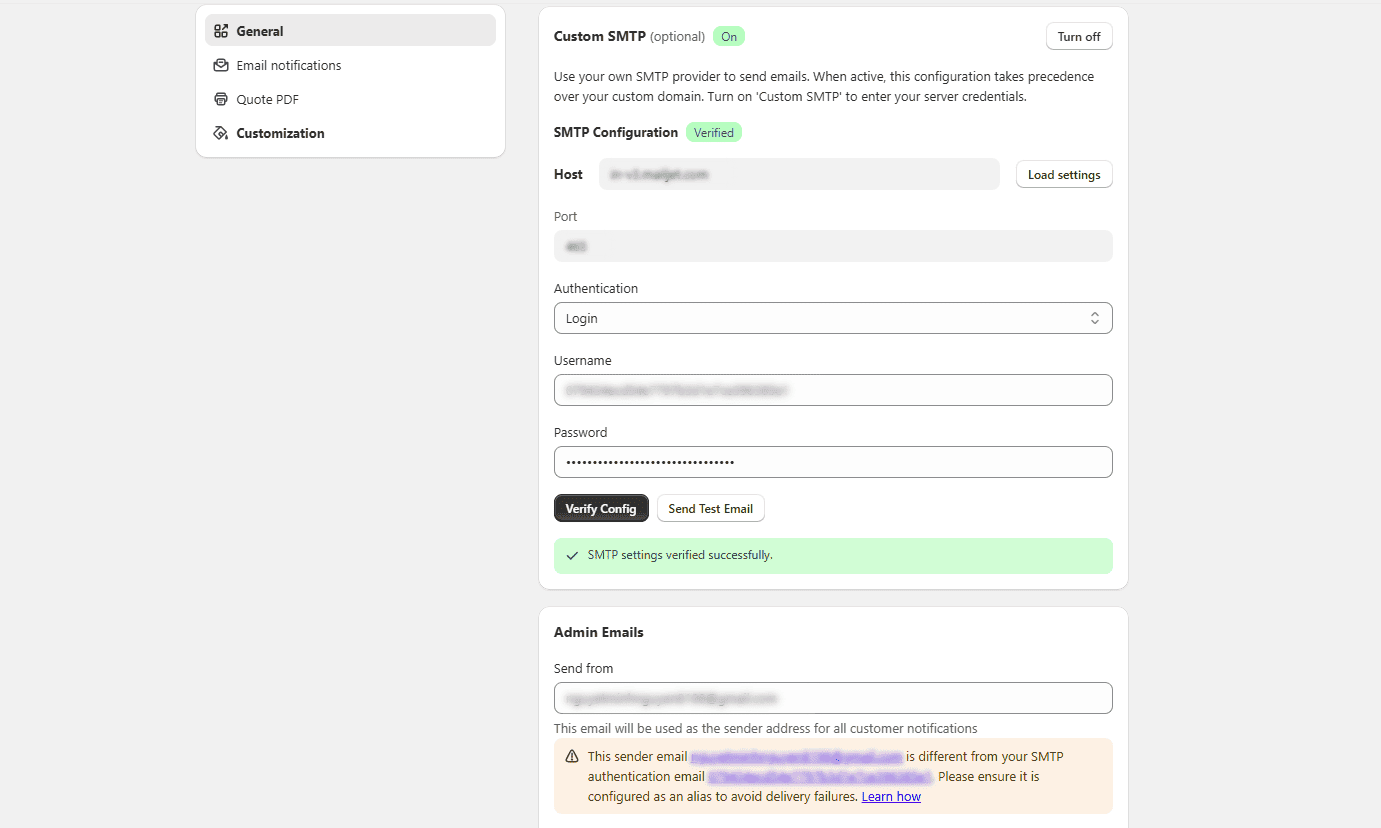Screen dimensions: 1381x828
Task: Click the Quote PDF printer icon
Action: pos(221,99)
